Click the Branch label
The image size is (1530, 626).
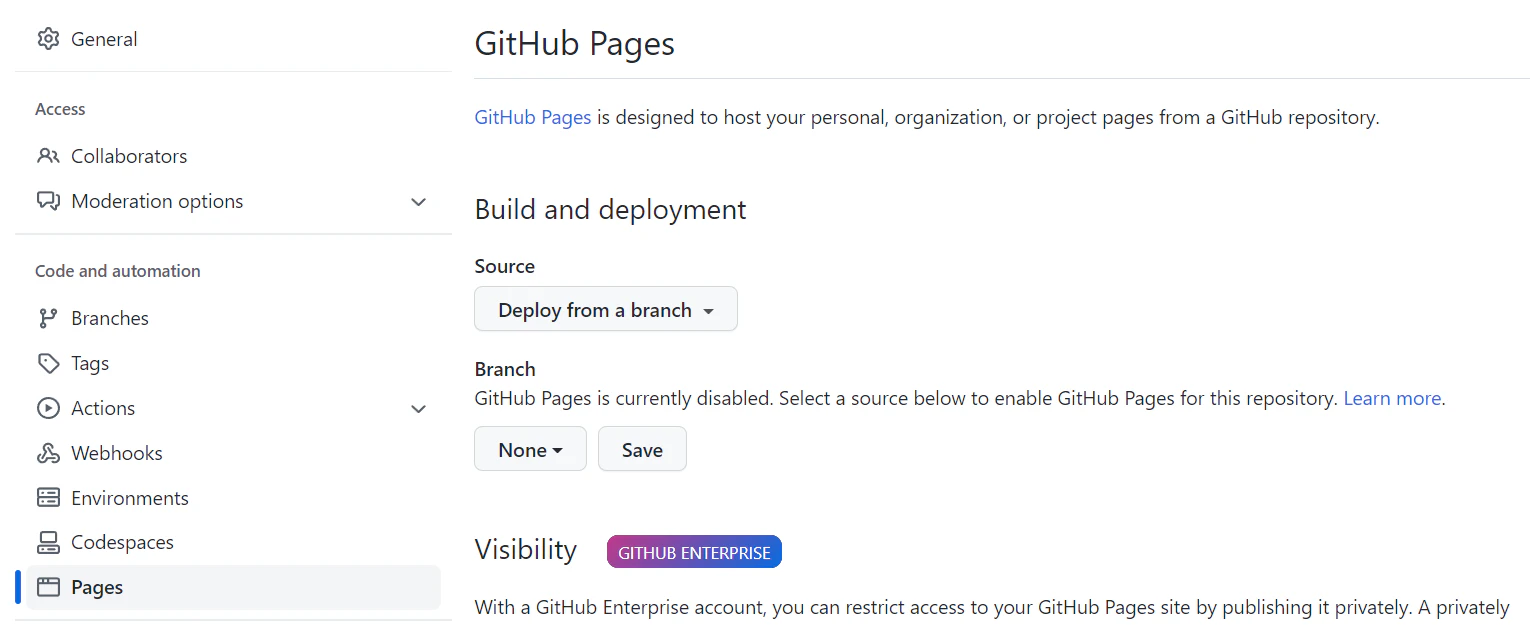505,369
